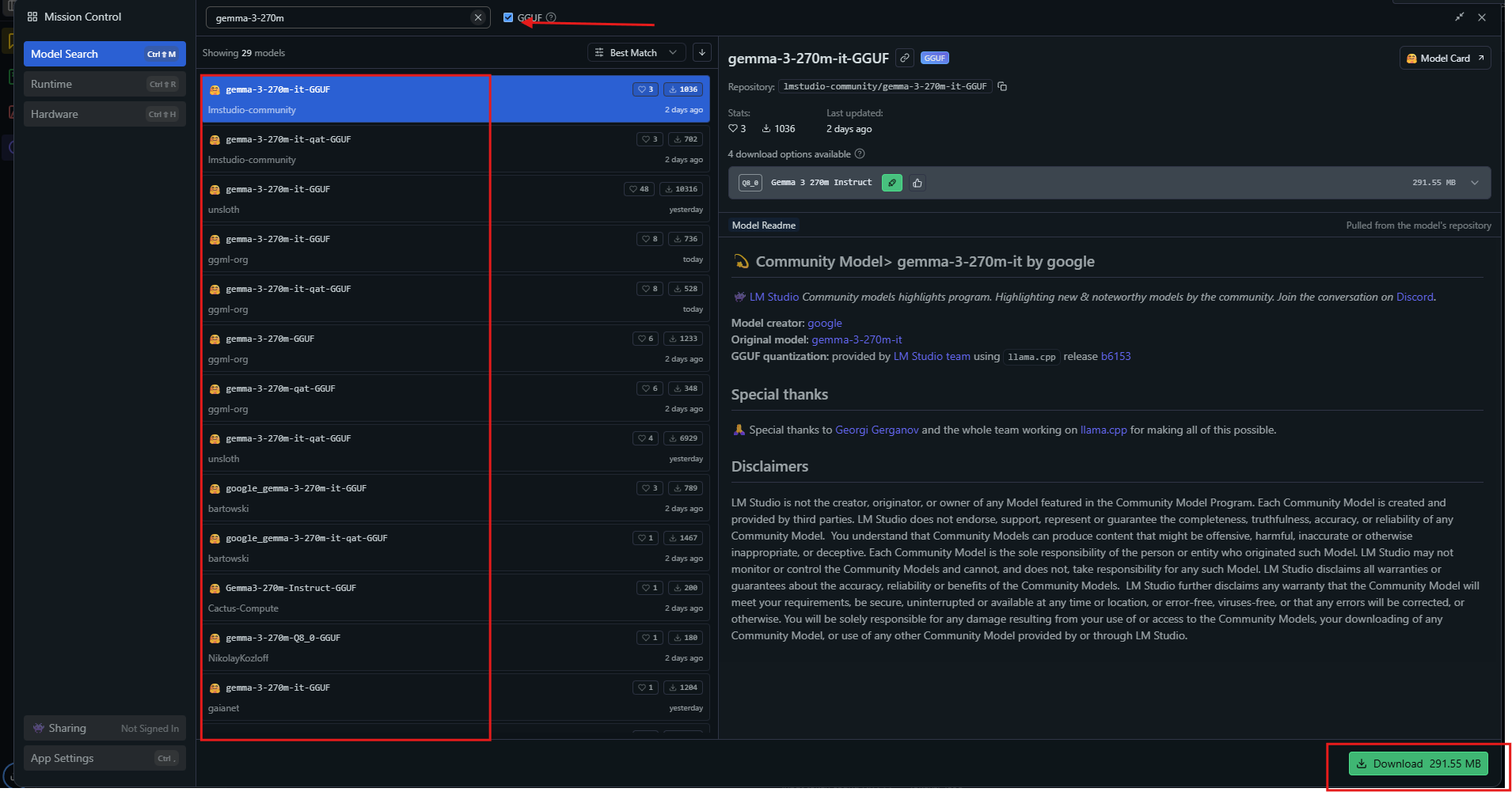Click the 1467 downloads badge
The width and height of the screenshot is (1512, 792).
click(683, 538)
